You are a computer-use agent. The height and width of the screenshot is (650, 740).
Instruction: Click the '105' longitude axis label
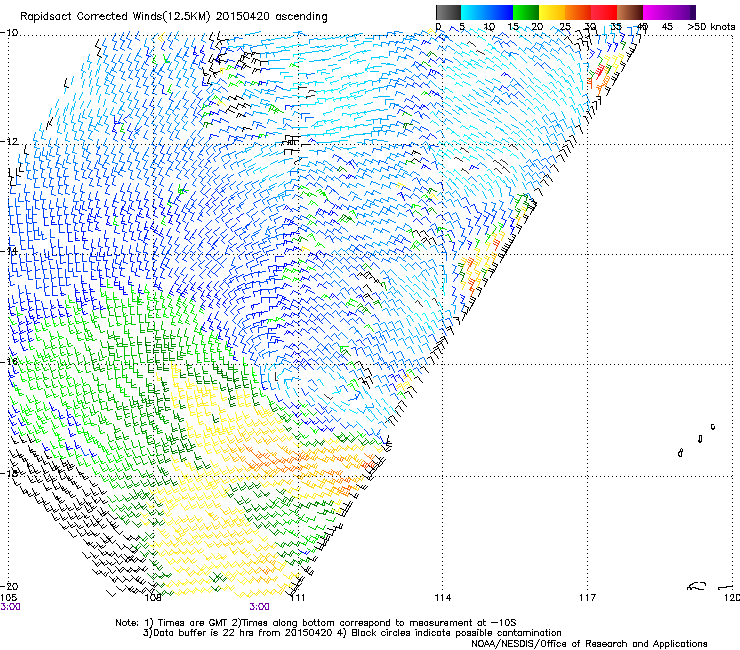(x=9, y=598)
